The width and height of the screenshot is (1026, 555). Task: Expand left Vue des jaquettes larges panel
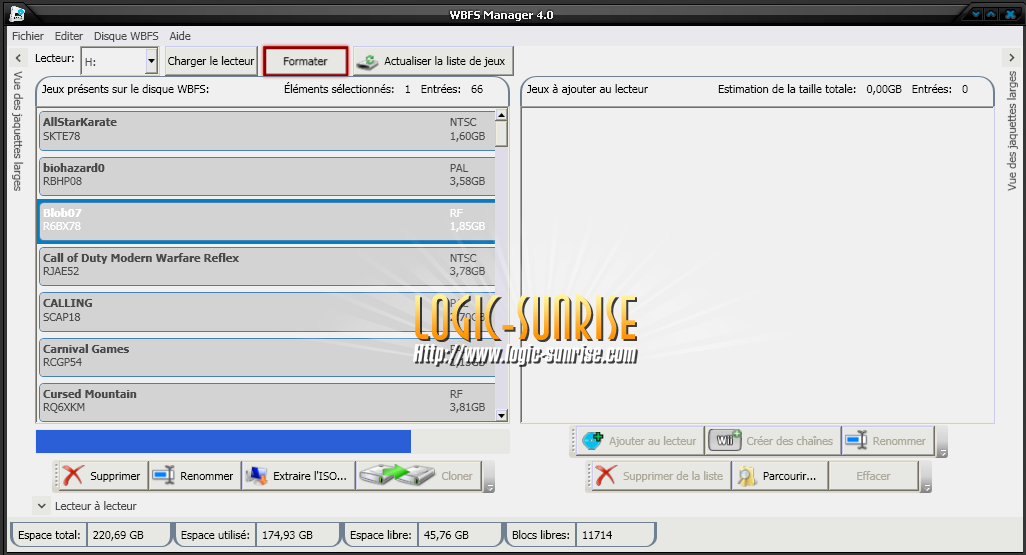pyautogui.click(x=16, y=58)
